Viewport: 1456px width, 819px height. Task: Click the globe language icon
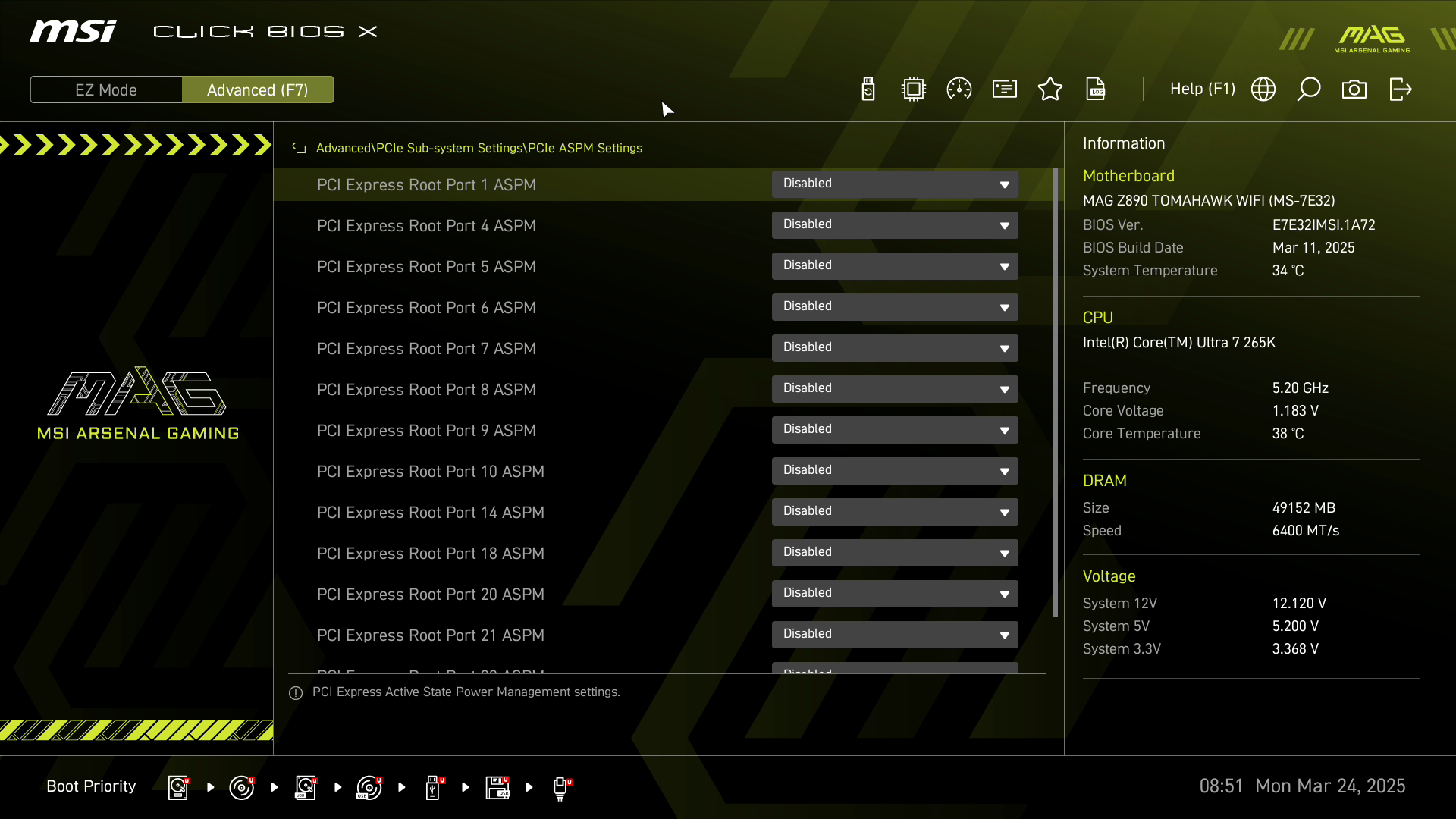coord(1263,89)
